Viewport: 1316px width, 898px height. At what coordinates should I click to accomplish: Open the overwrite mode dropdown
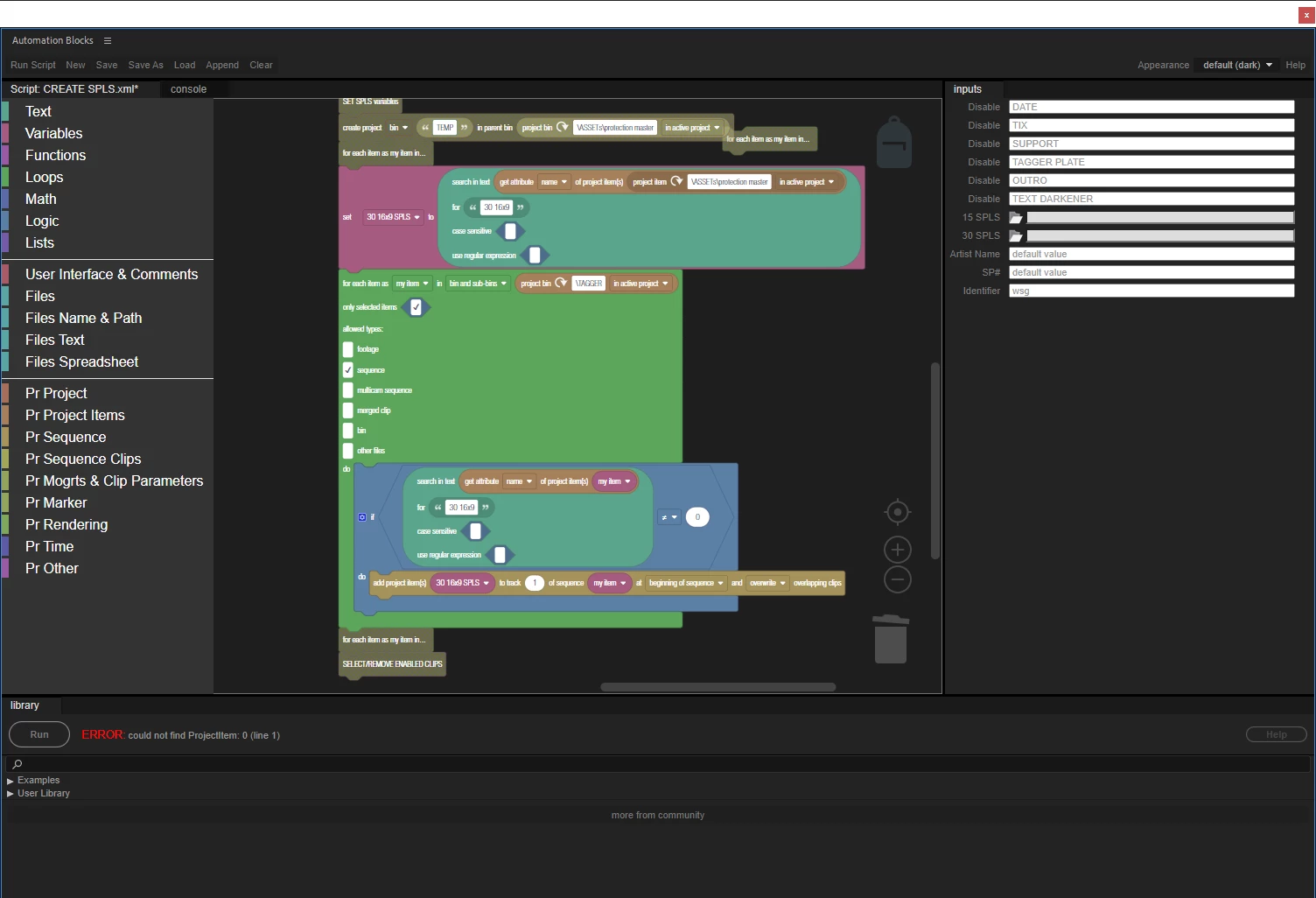[x=767, y=583]
